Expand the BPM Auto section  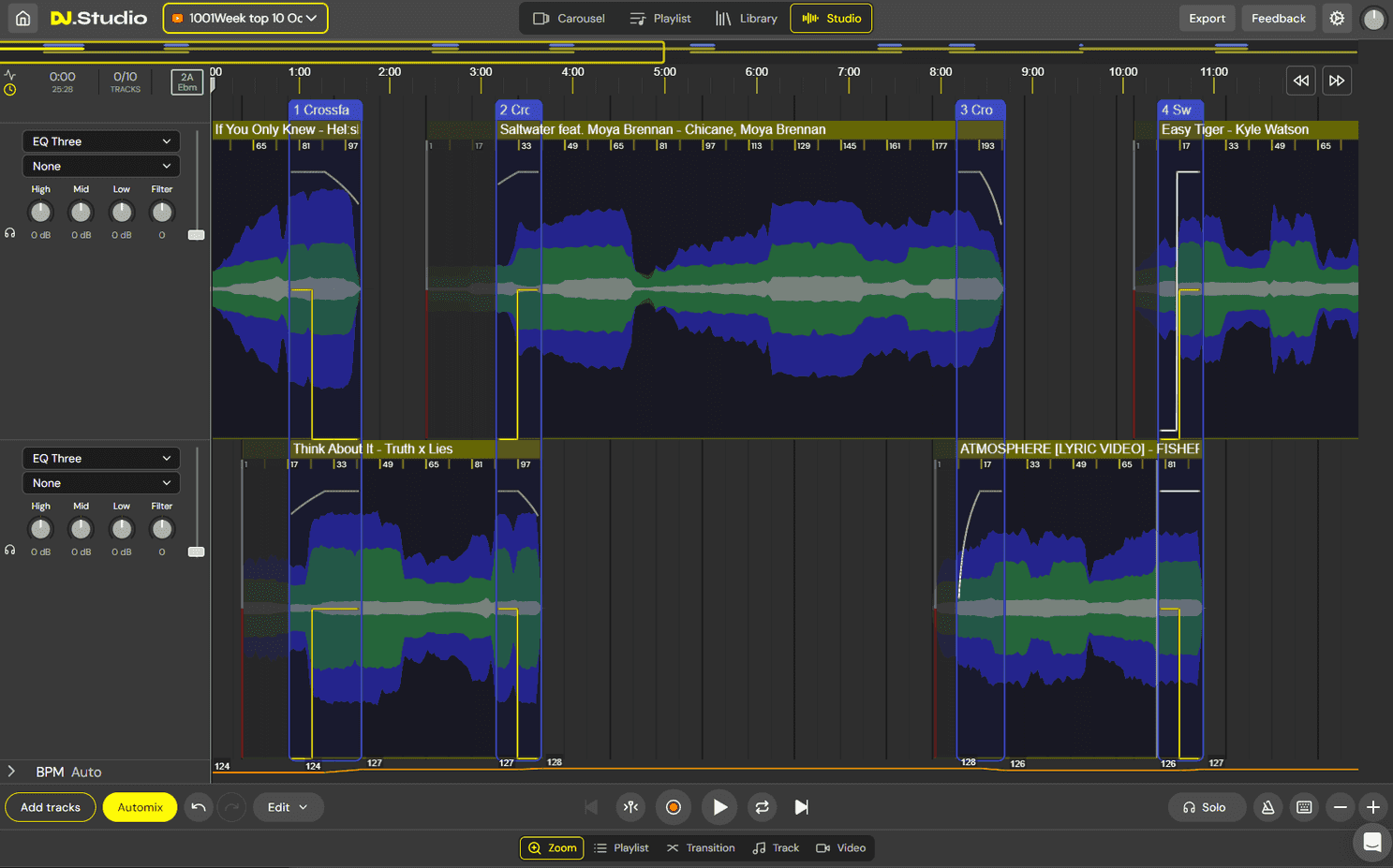[x=11, y=772]
